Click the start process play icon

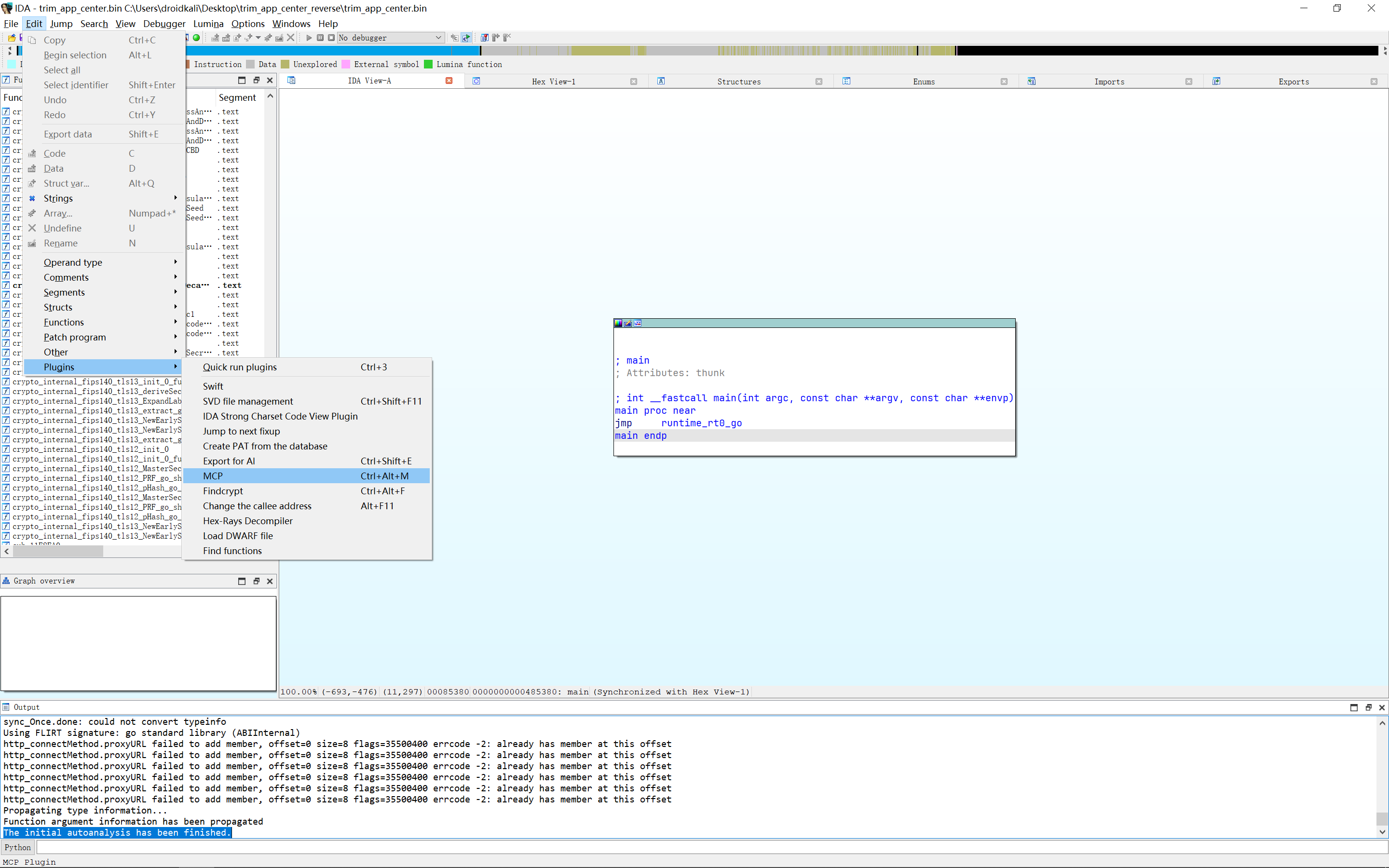click(309, 38)
